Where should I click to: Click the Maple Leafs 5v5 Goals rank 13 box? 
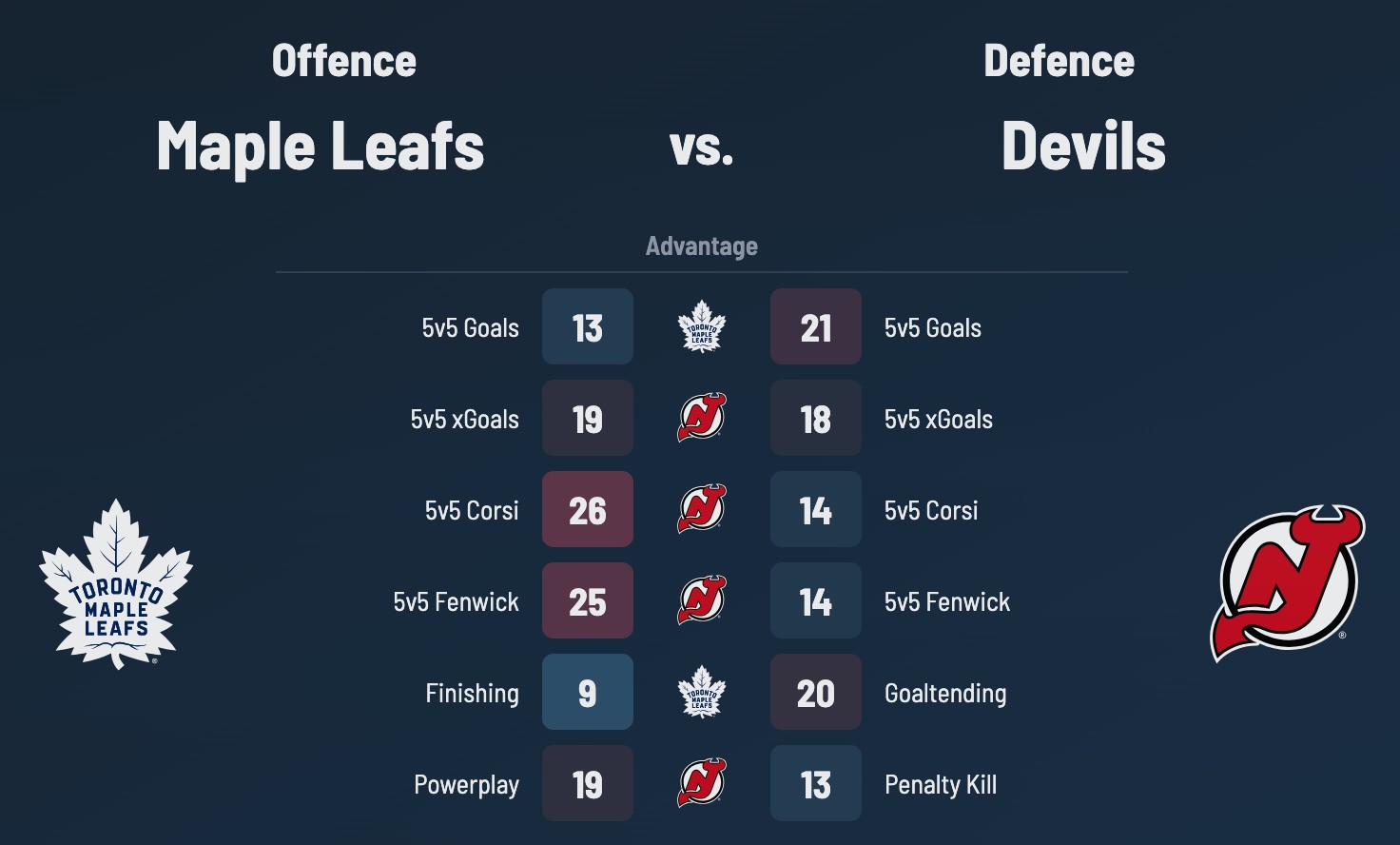pyautogui.click(x=588, y=326)
